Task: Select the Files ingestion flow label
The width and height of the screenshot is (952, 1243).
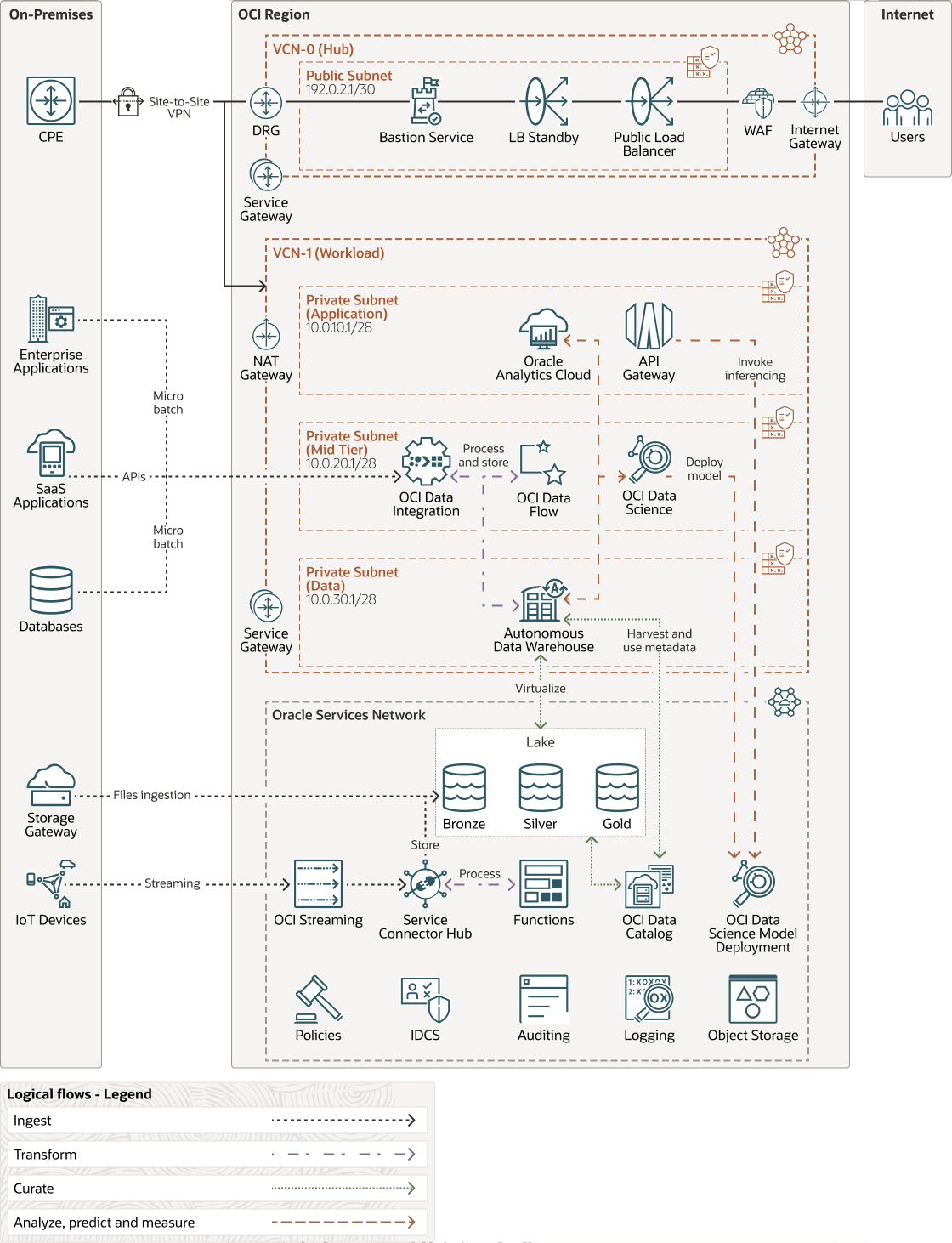Action: click(x=152, y=795)
